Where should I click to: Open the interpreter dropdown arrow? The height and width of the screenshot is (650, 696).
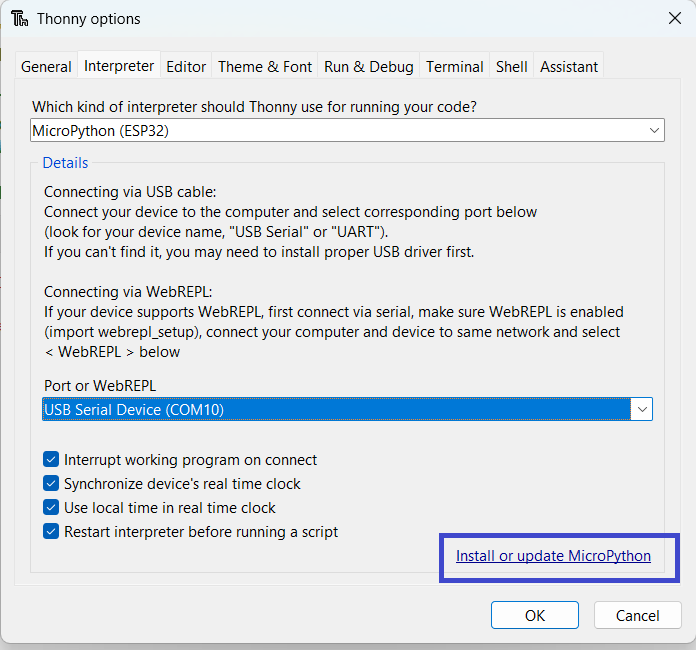tap(654, 130)
